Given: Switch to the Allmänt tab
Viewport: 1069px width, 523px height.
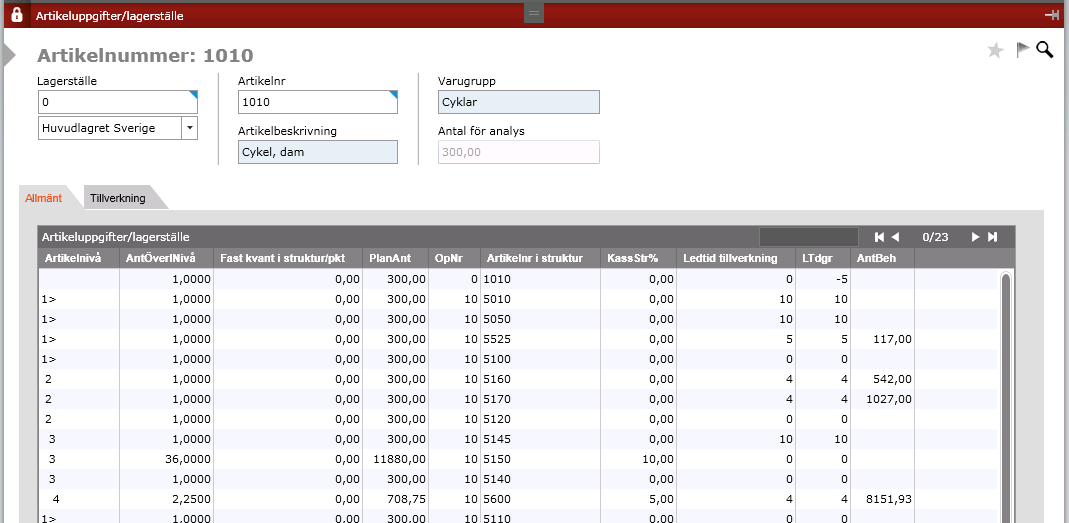Looking at the screenshot, I should 44,198.
